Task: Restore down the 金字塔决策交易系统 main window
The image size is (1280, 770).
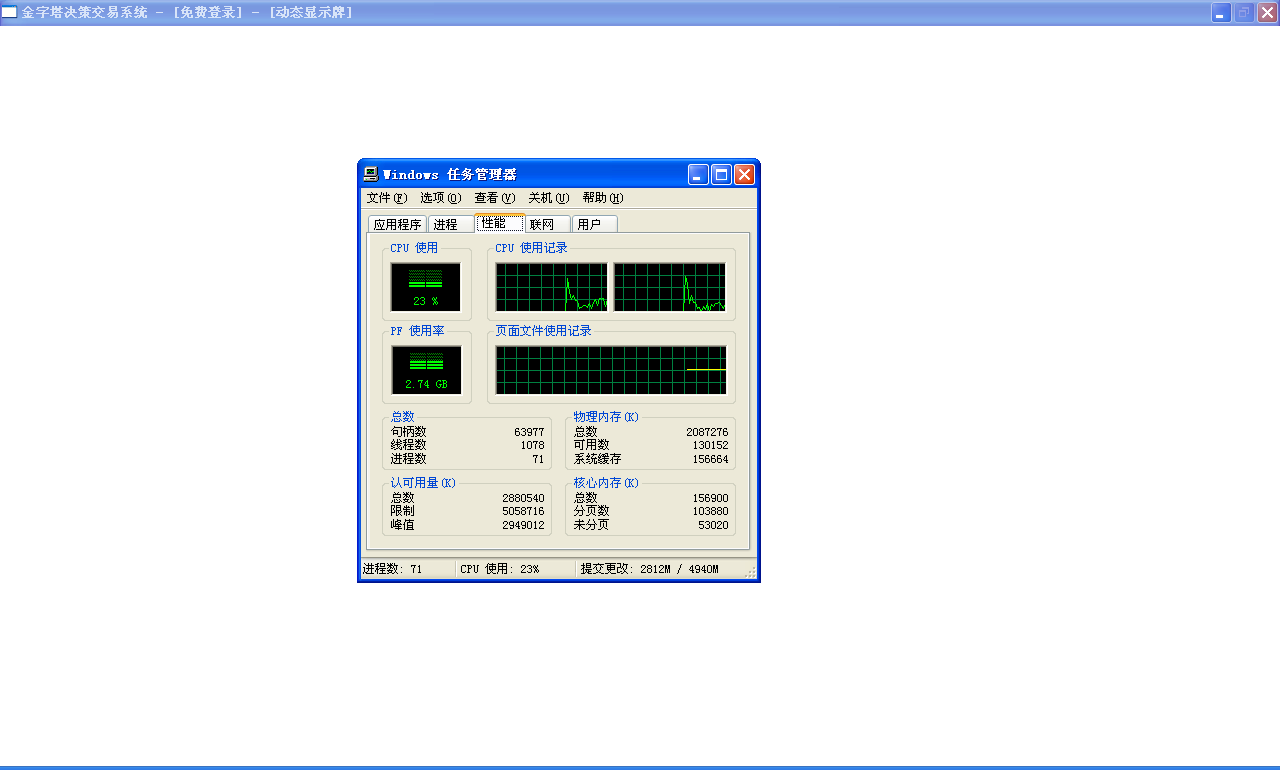Action: [x=1244, y=12]
